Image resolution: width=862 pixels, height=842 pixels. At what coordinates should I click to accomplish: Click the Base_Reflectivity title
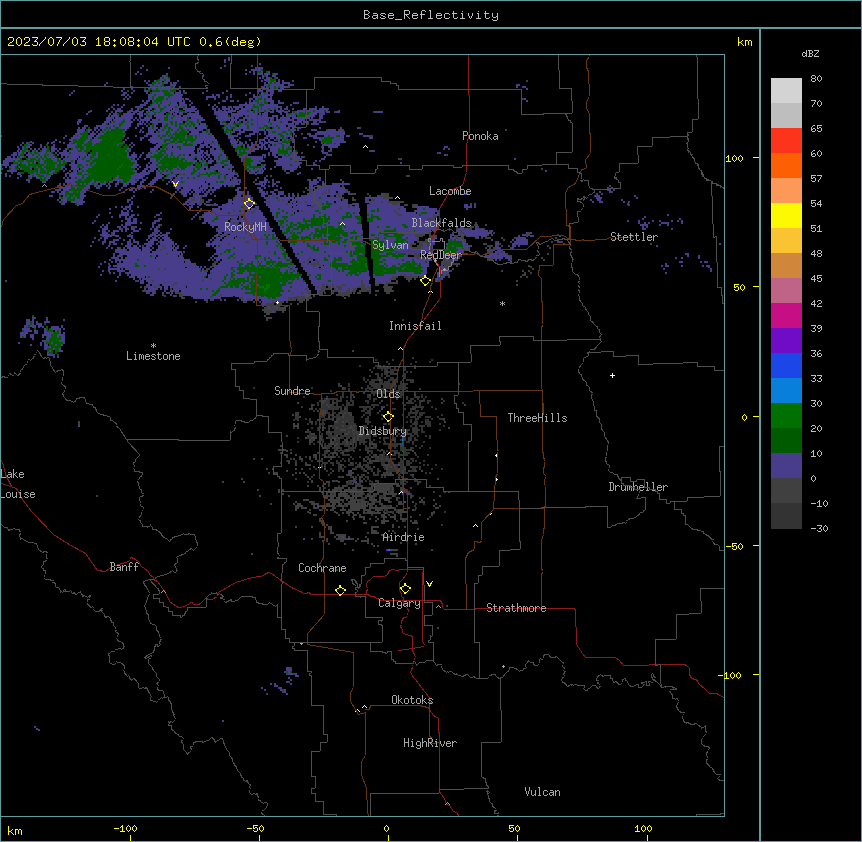point(431,15)
